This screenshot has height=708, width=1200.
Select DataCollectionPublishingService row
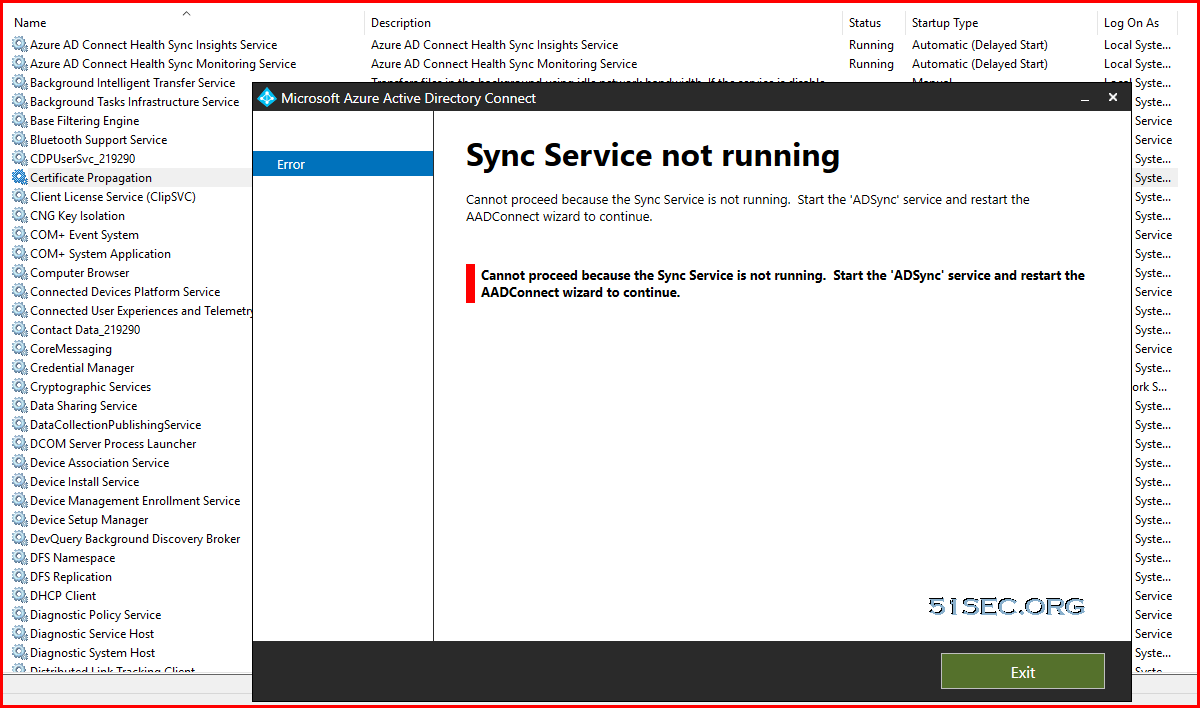(x=115, y=425)
